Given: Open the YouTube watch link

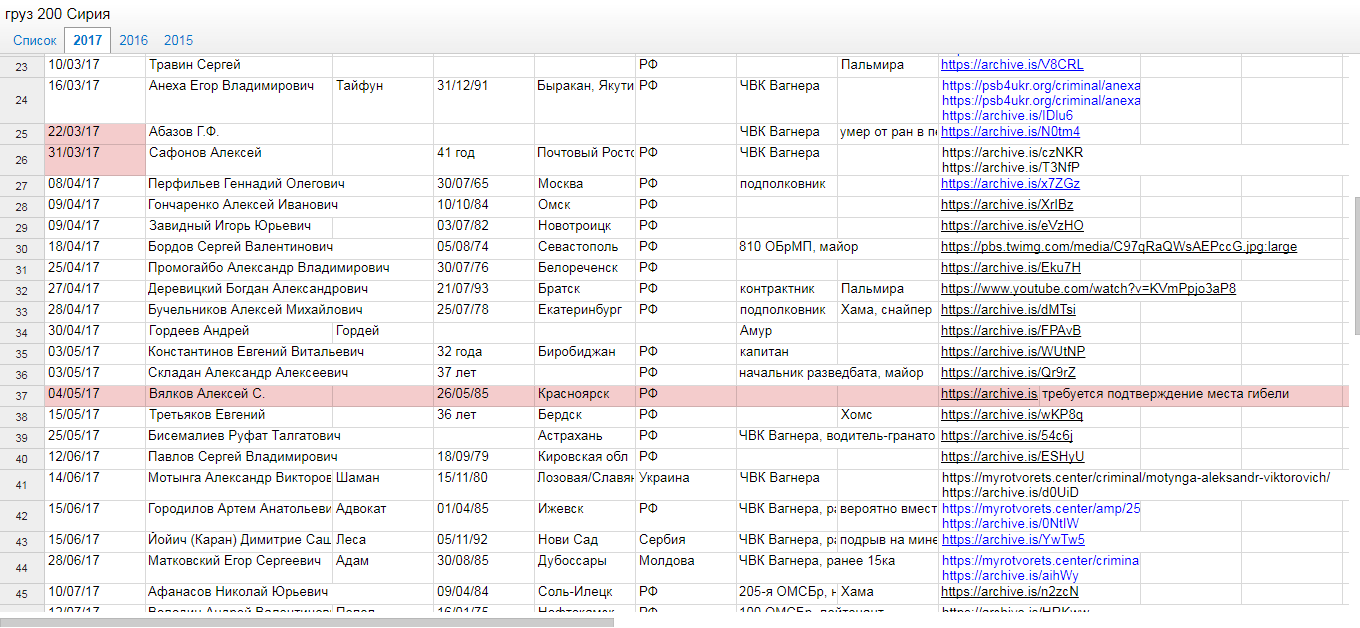Looking at the screenshot, I should point(1088,289).
